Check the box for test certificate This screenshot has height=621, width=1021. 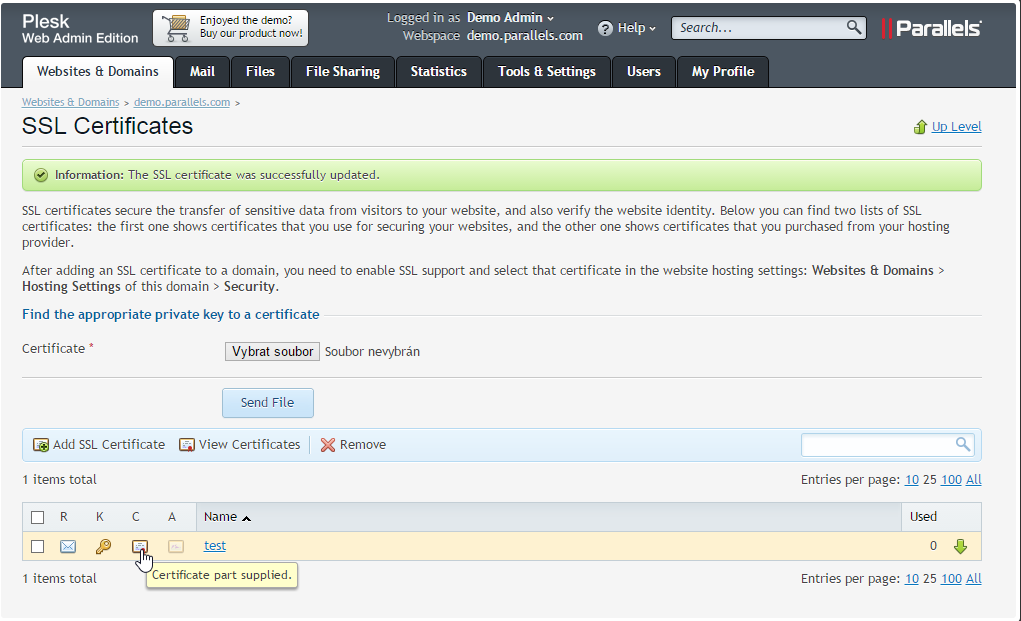(38, 546)
